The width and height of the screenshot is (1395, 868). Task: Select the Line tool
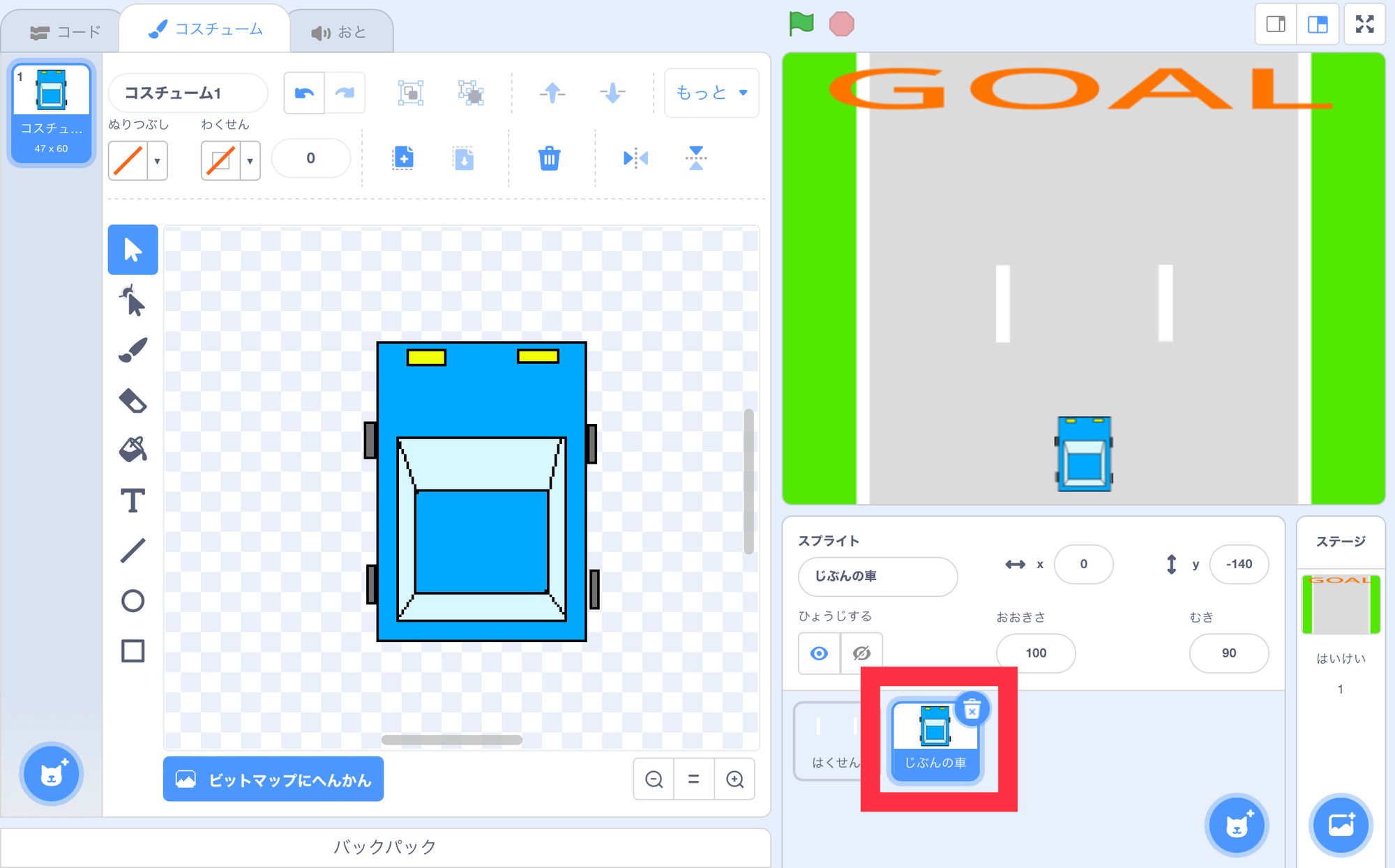(133, 551)
